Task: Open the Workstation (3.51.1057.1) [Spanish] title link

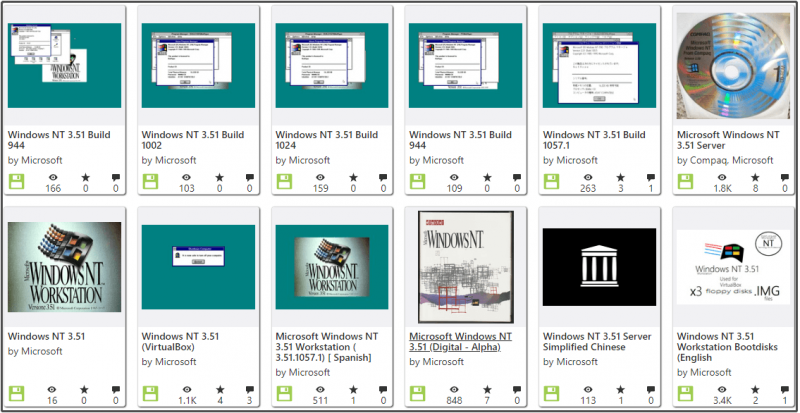Action: click(327, 347)
